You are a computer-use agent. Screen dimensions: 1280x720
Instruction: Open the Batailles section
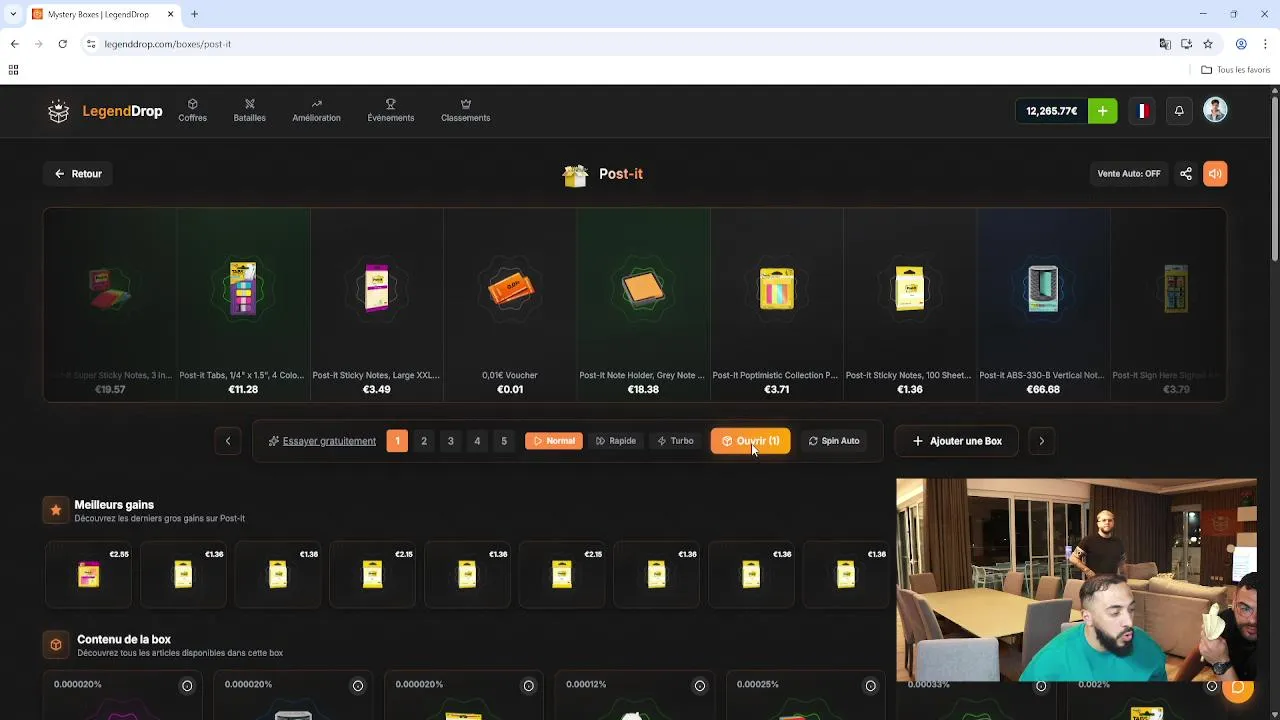click(x=250, y=110)
